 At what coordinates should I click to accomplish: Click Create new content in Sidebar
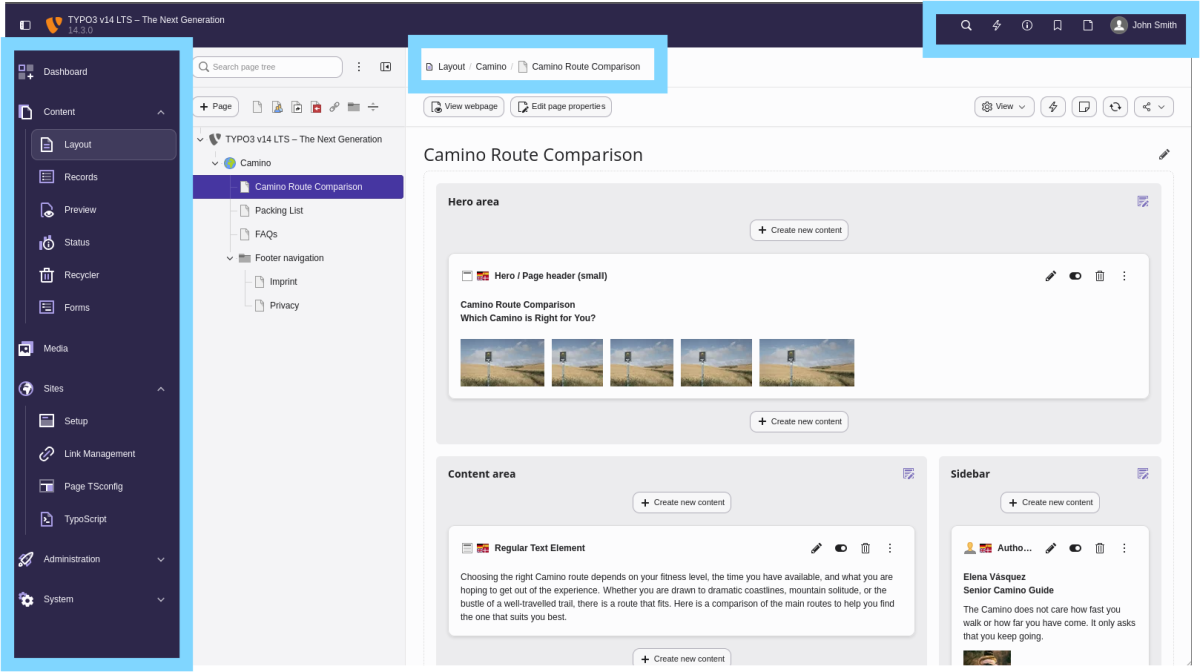(x=1050, y=503)
